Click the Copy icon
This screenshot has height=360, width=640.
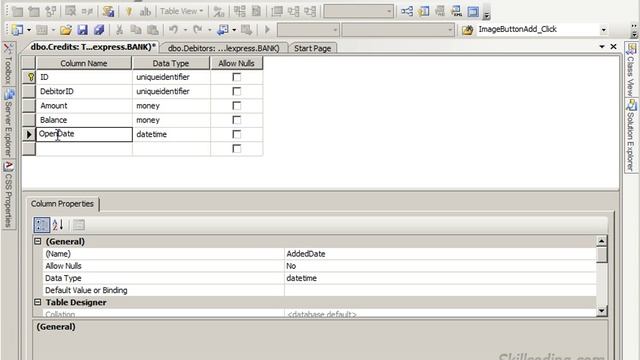click(x=136, y=29)
